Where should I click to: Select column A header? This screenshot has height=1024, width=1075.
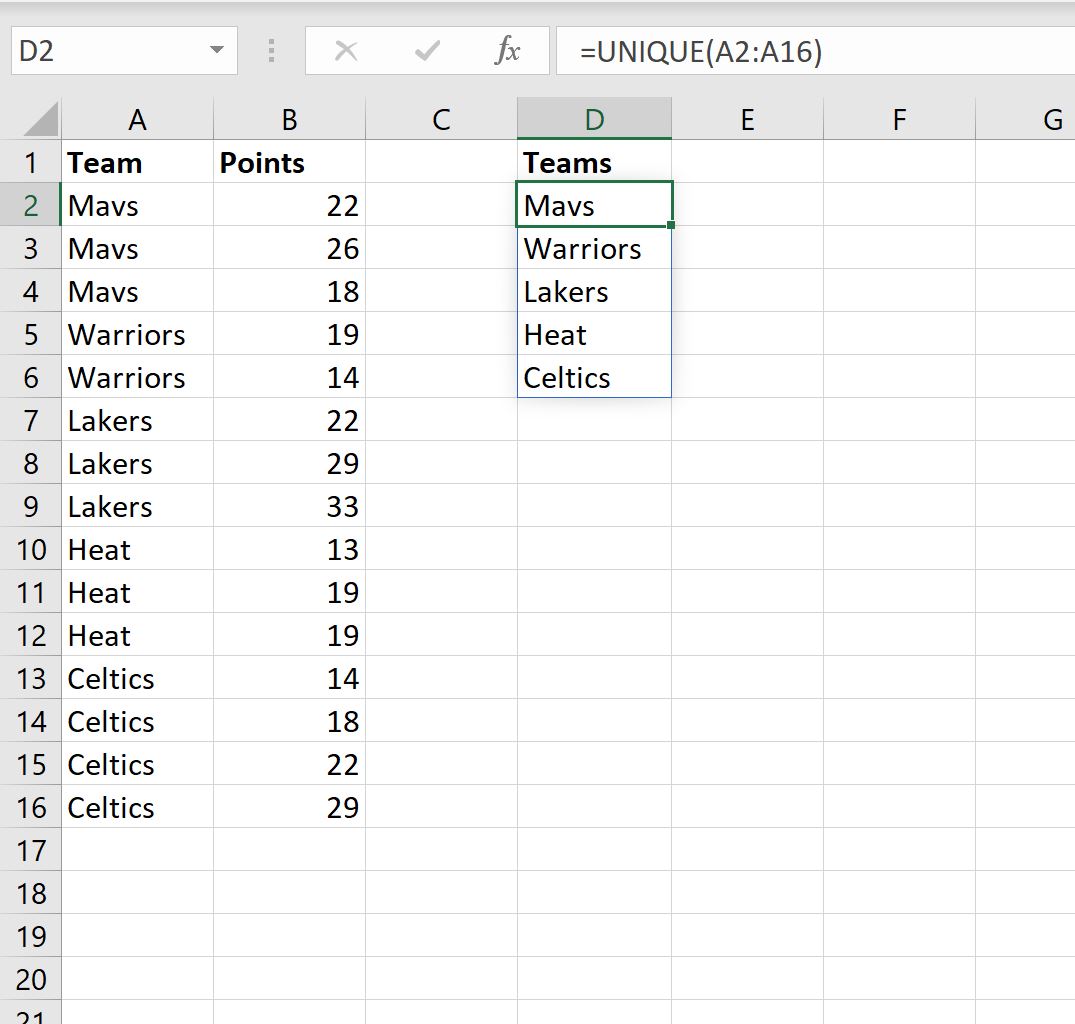137,119
